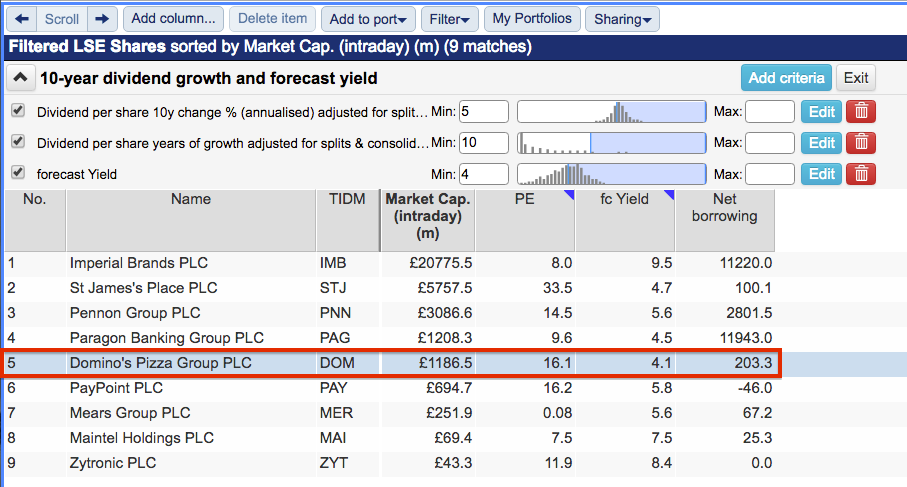Image resolution: width=907 pixels, height=487 pixels.
Task: Click the £20775.5 market cap value
Action: click(x=441, y=263)
